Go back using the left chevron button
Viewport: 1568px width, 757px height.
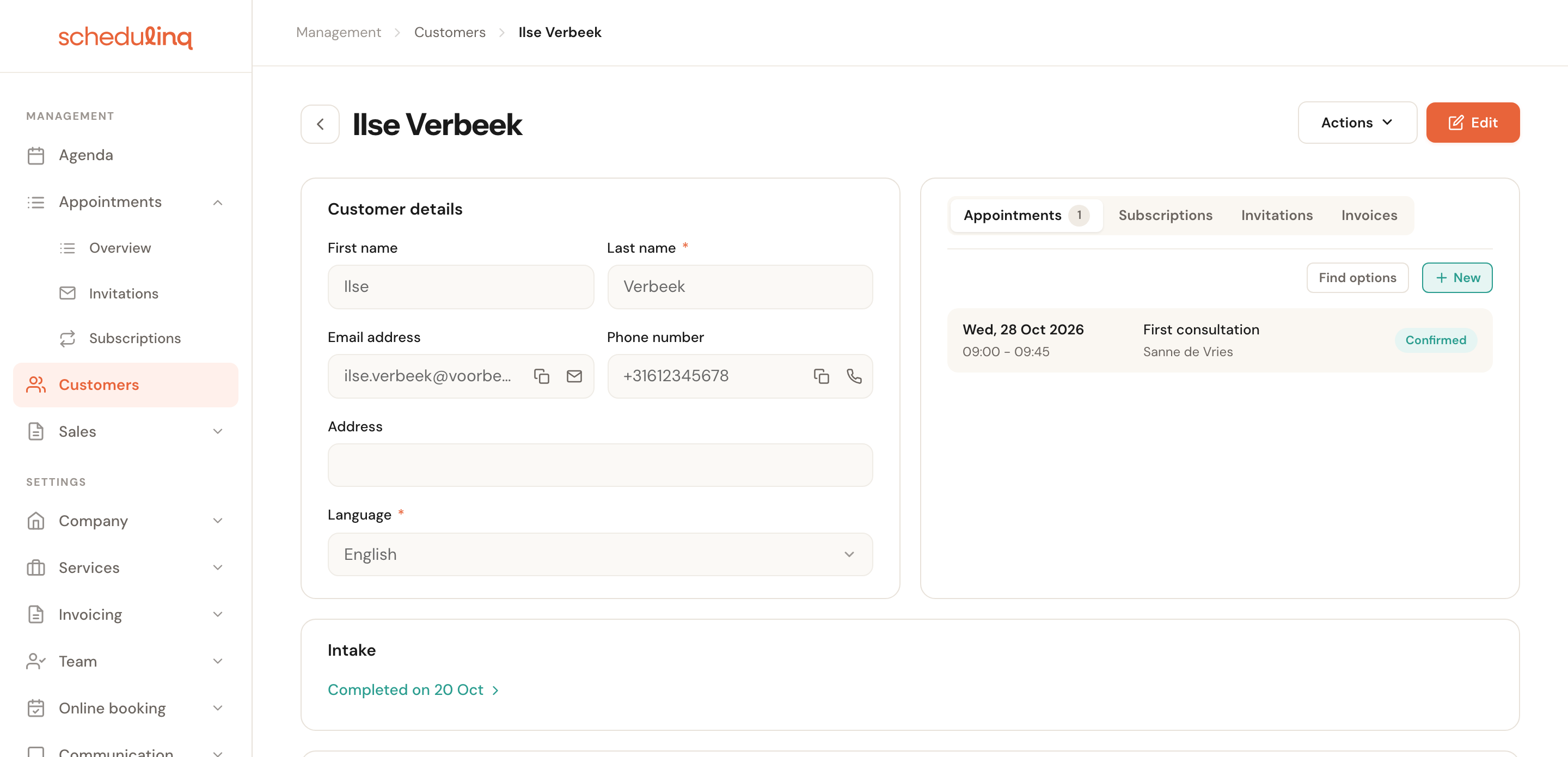point(320,124)
